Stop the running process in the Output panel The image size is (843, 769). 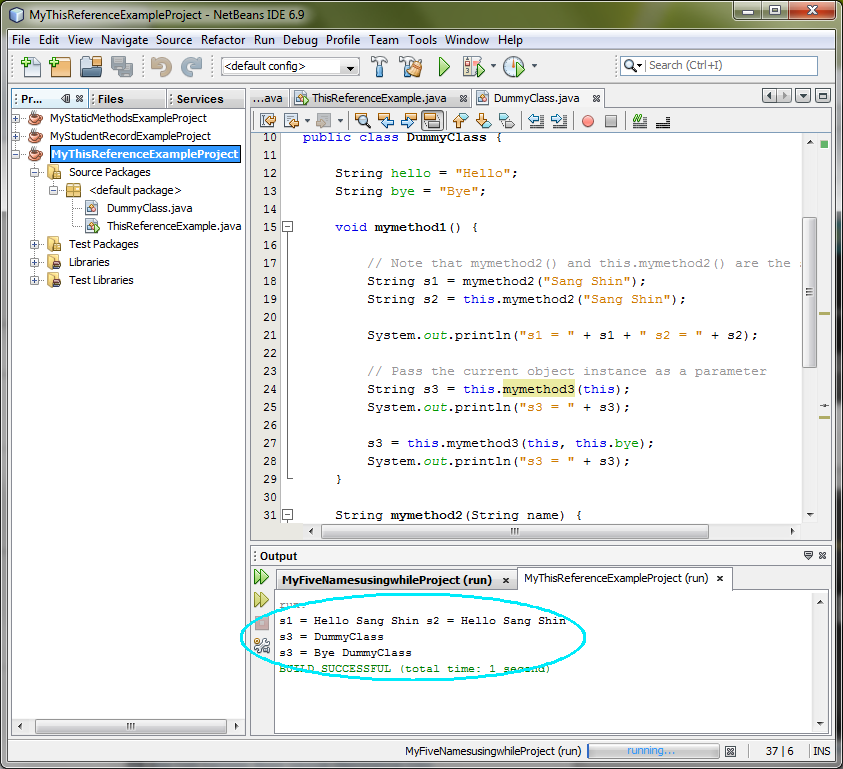point(262,623)
